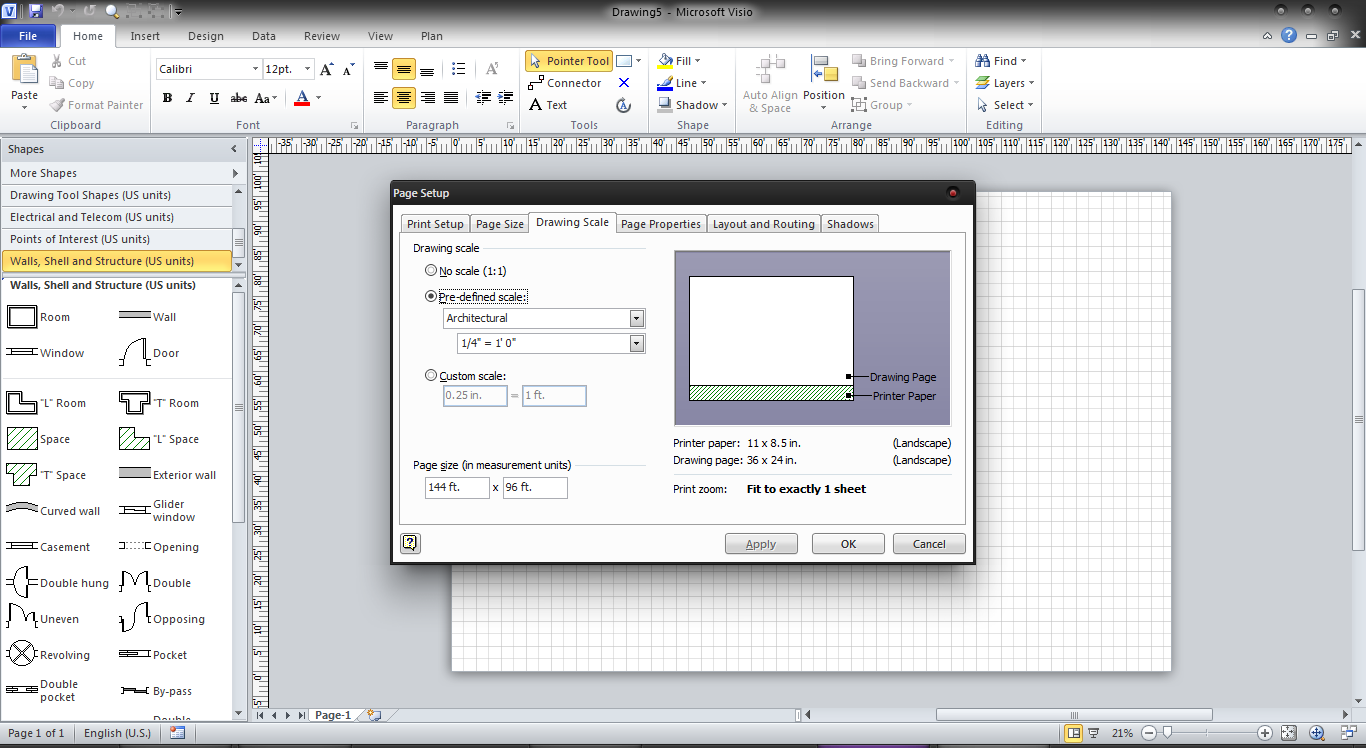Click the Save icon in title bar
1366x748 pixels.
36,11
